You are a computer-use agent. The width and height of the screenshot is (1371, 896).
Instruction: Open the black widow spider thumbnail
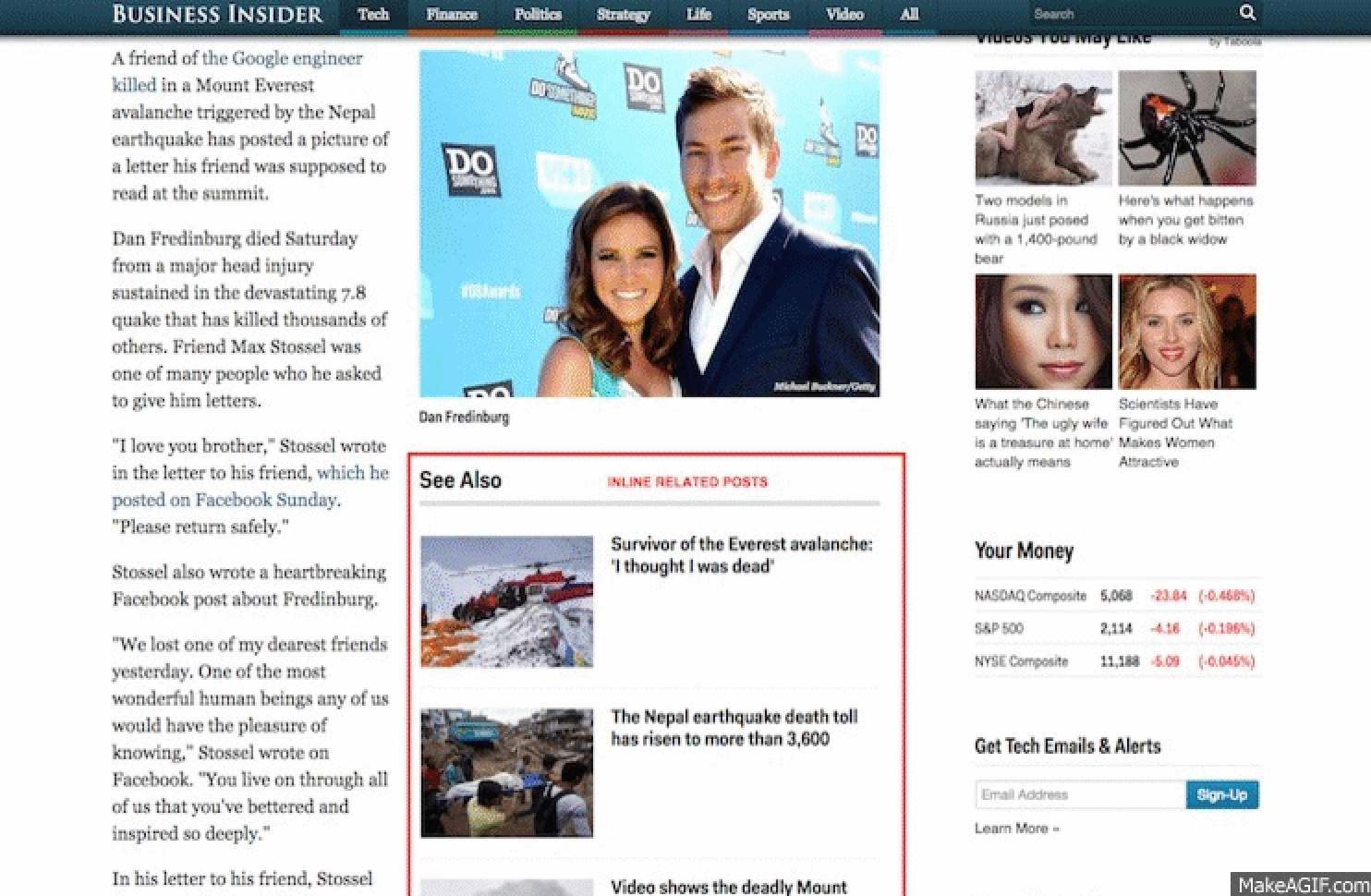(1187, 128)
